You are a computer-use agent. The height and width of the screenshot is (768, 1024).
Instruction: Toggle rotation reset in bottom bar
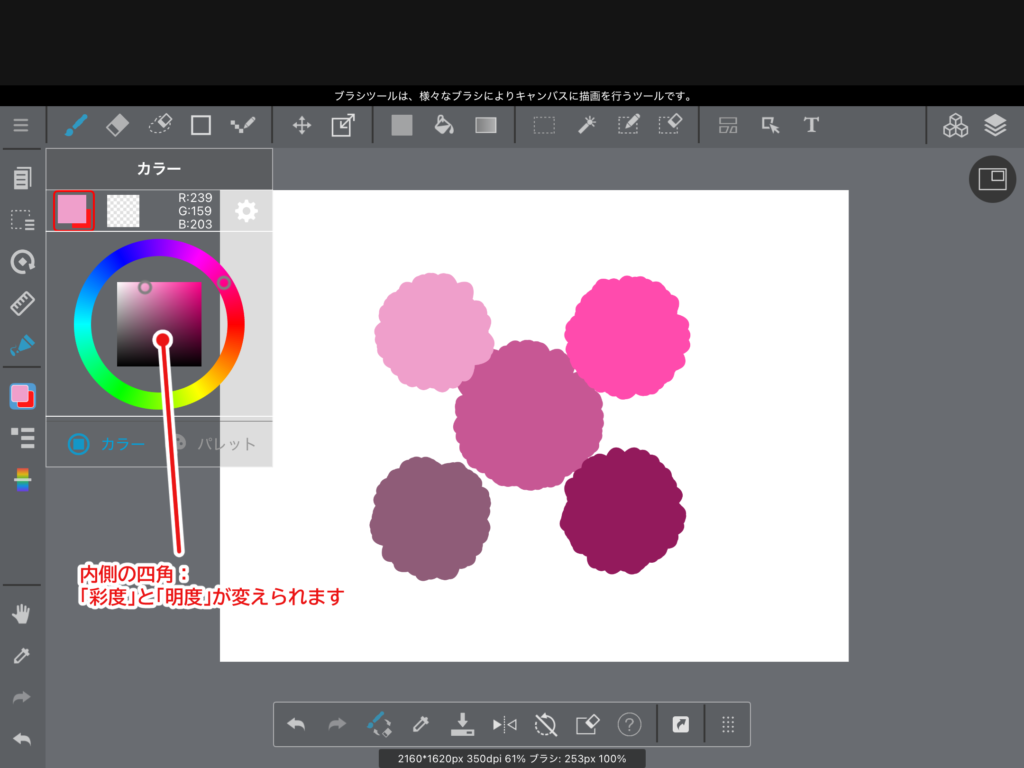click(545, 724)
